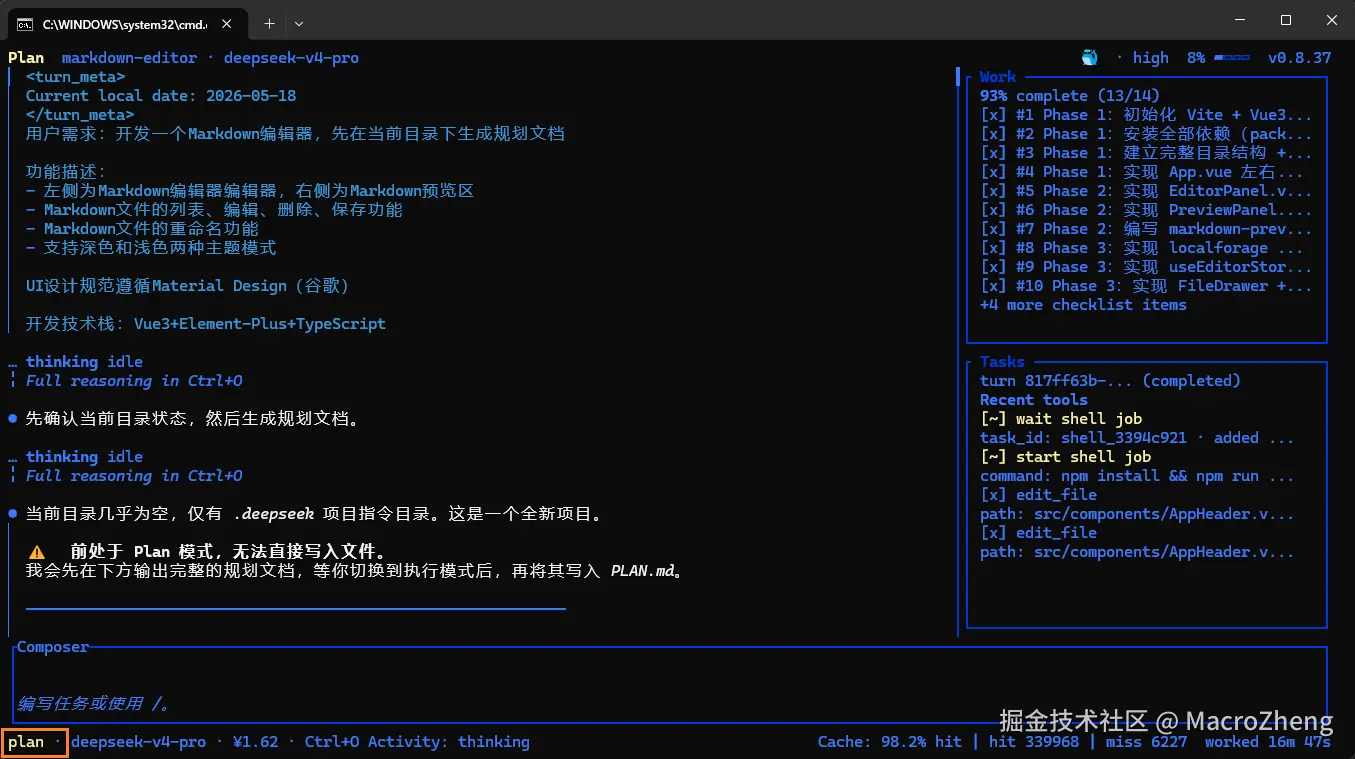1355x759 pixels.
Task: Click the bullet before 当前目录几乎为空
Action: coord(12,514)
